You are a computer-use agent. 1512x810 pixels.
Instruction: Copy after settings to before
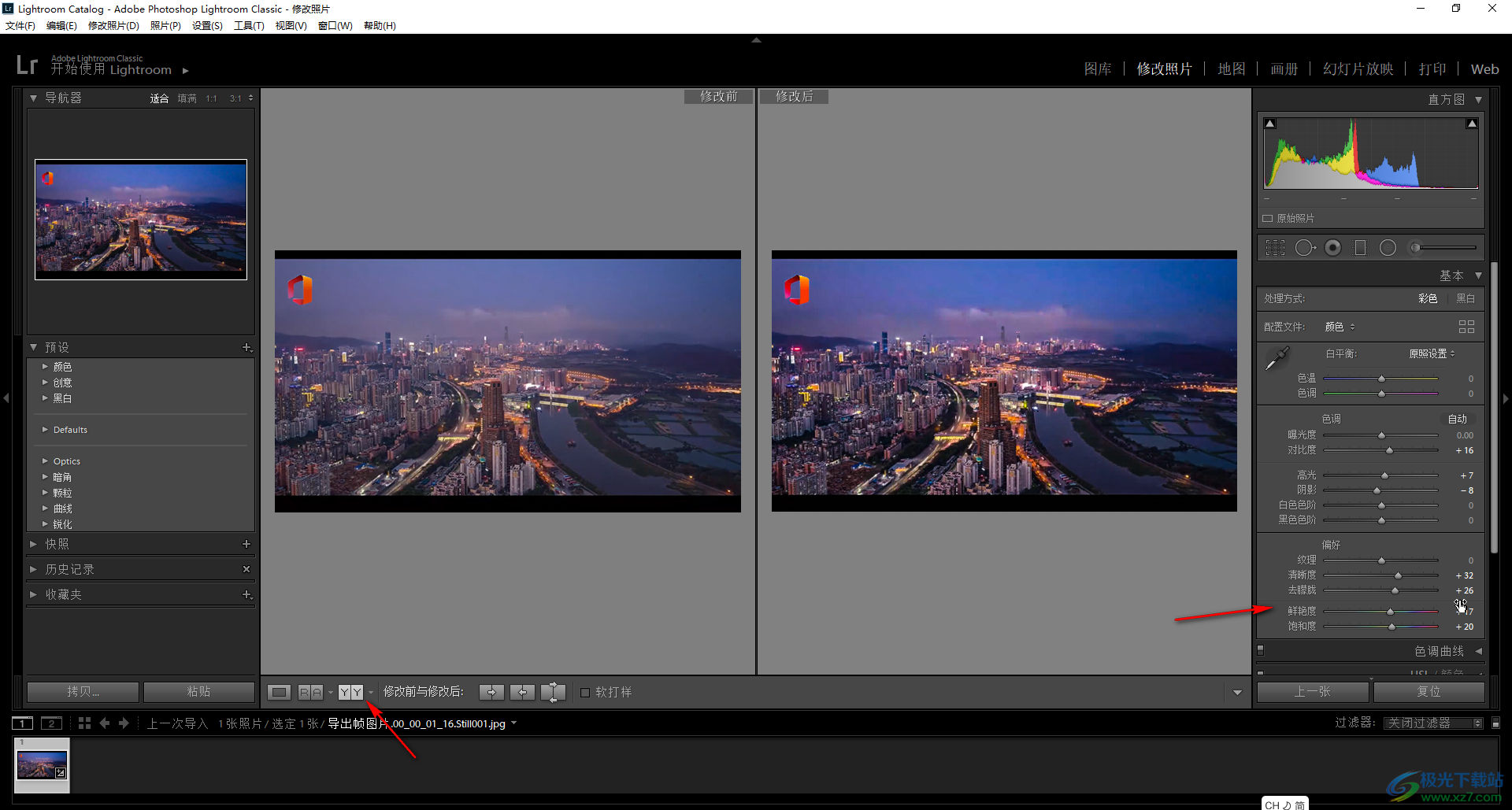pos(522,692)
